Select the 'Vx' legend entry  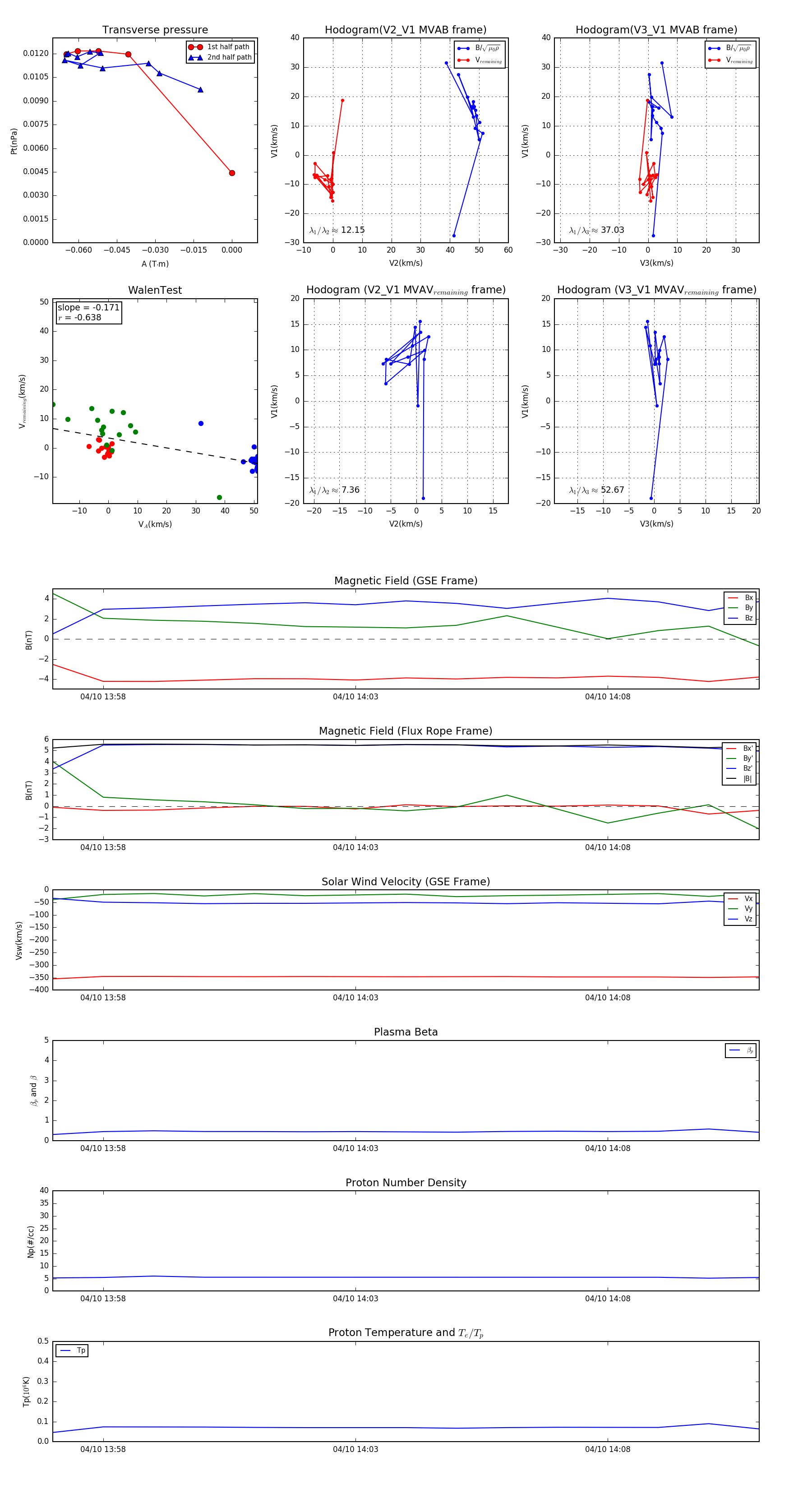coord(740,898)
